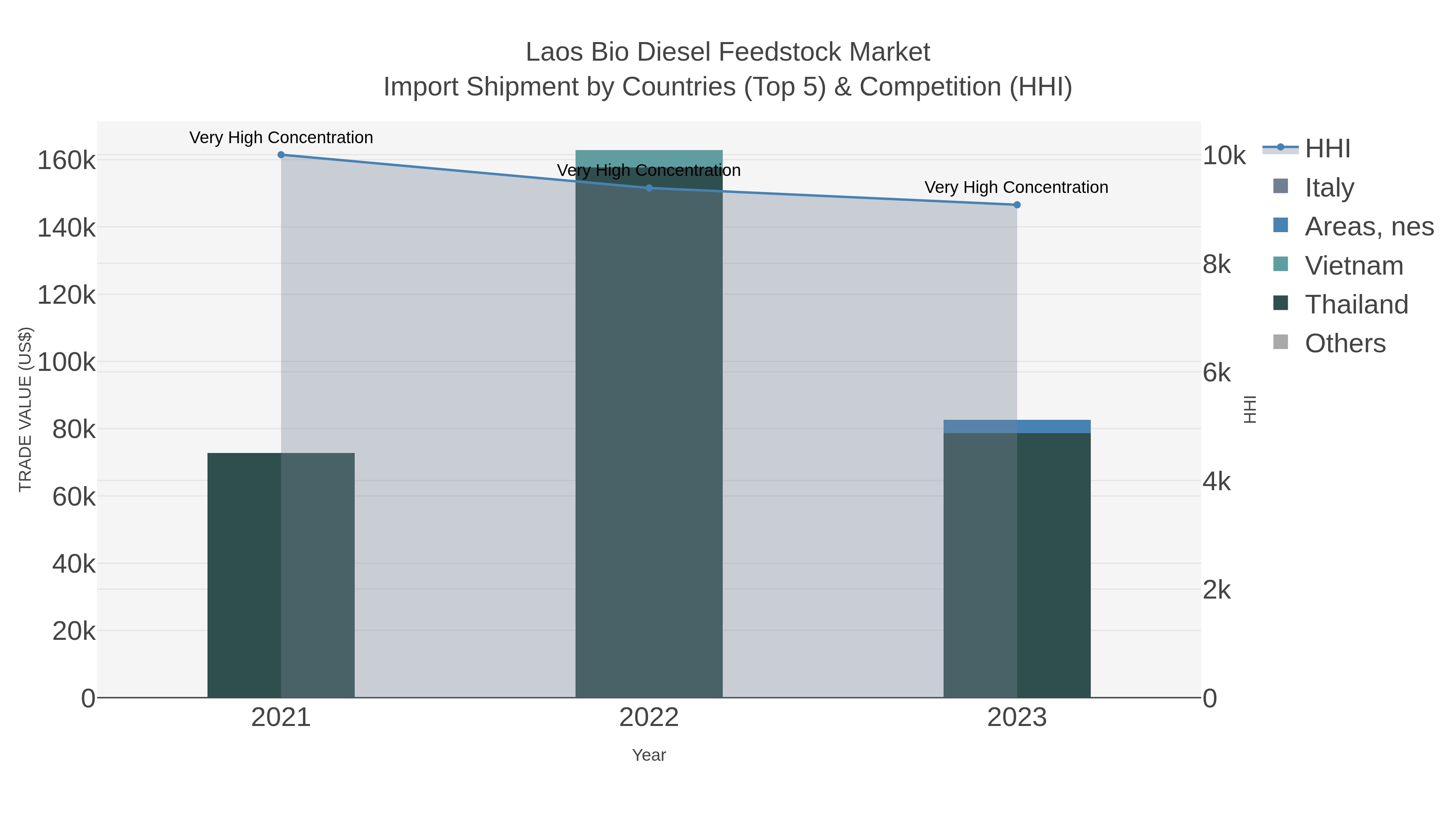Click the 80k left axis tick label
Viewport: 1456px width, 819px height.
pos(74,430)
